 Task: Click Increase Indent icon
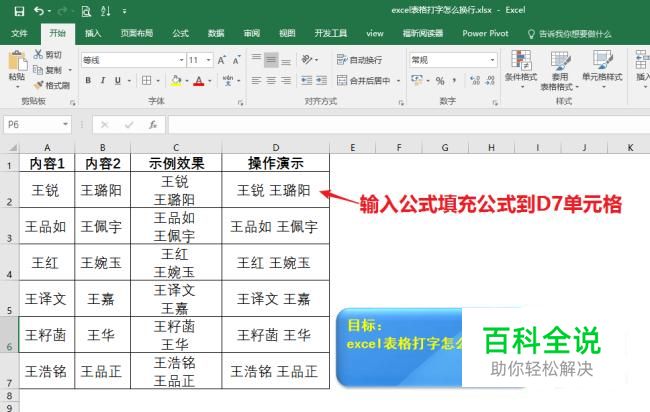[322, 80]
